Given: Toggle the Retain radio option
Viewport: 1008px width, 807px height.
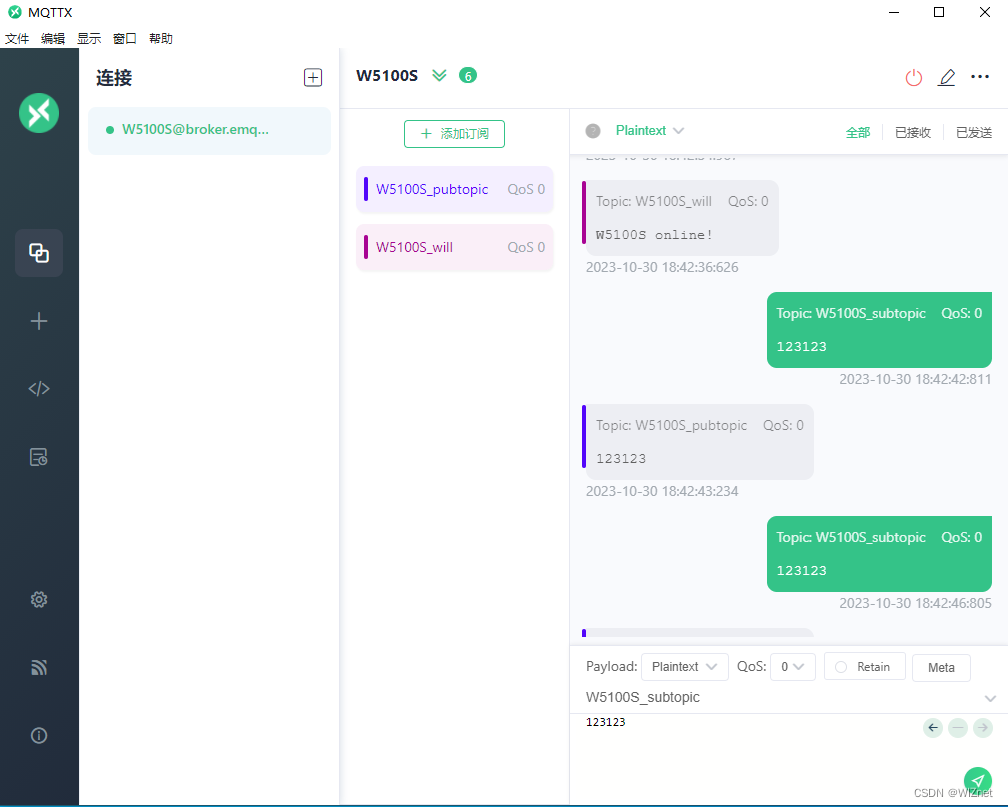Looking at the screenshot, I should (x=865, y=667).
